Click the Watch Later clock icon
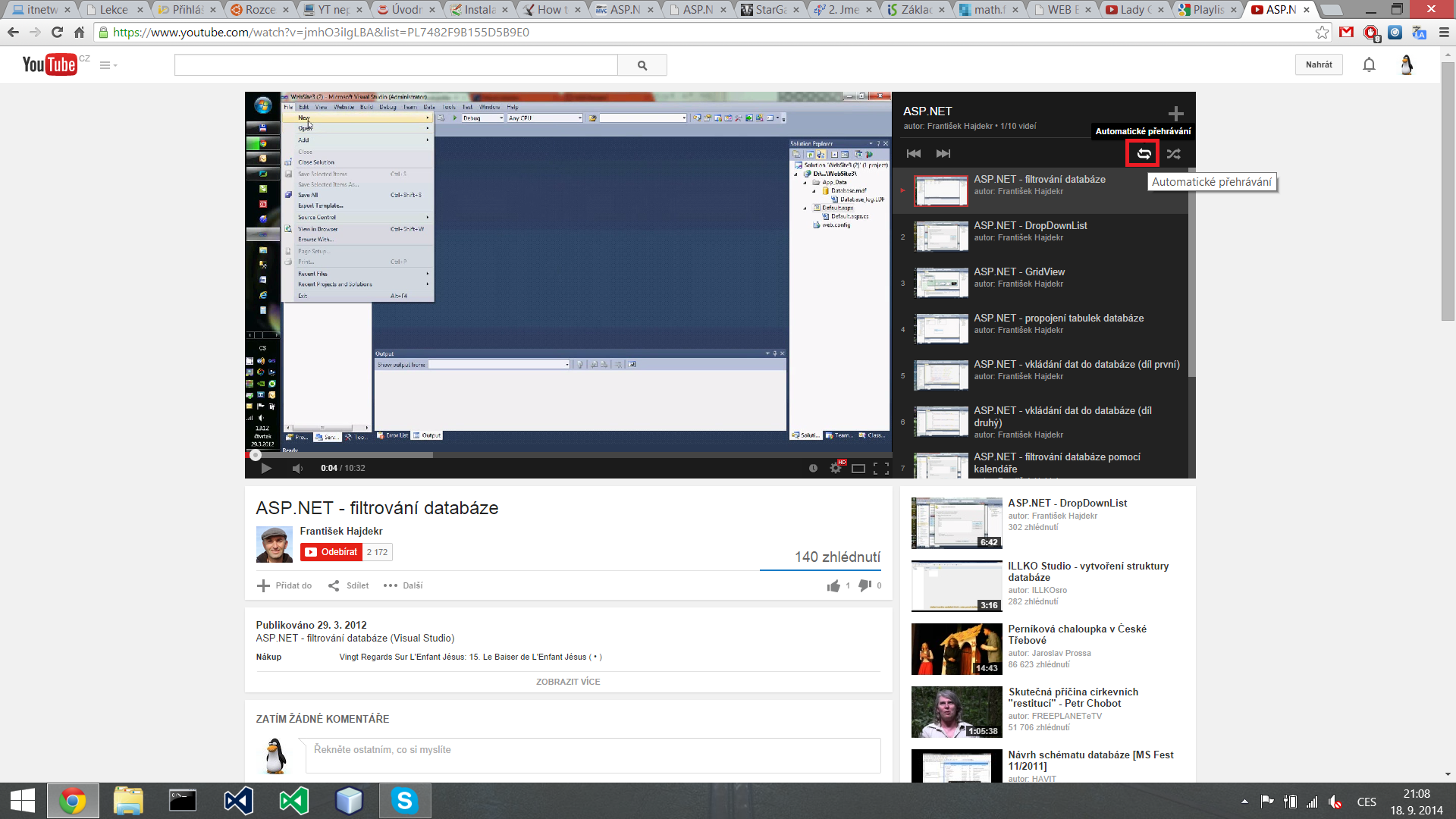The height and width of the screenshot is (819, 1456). [813, 469]
